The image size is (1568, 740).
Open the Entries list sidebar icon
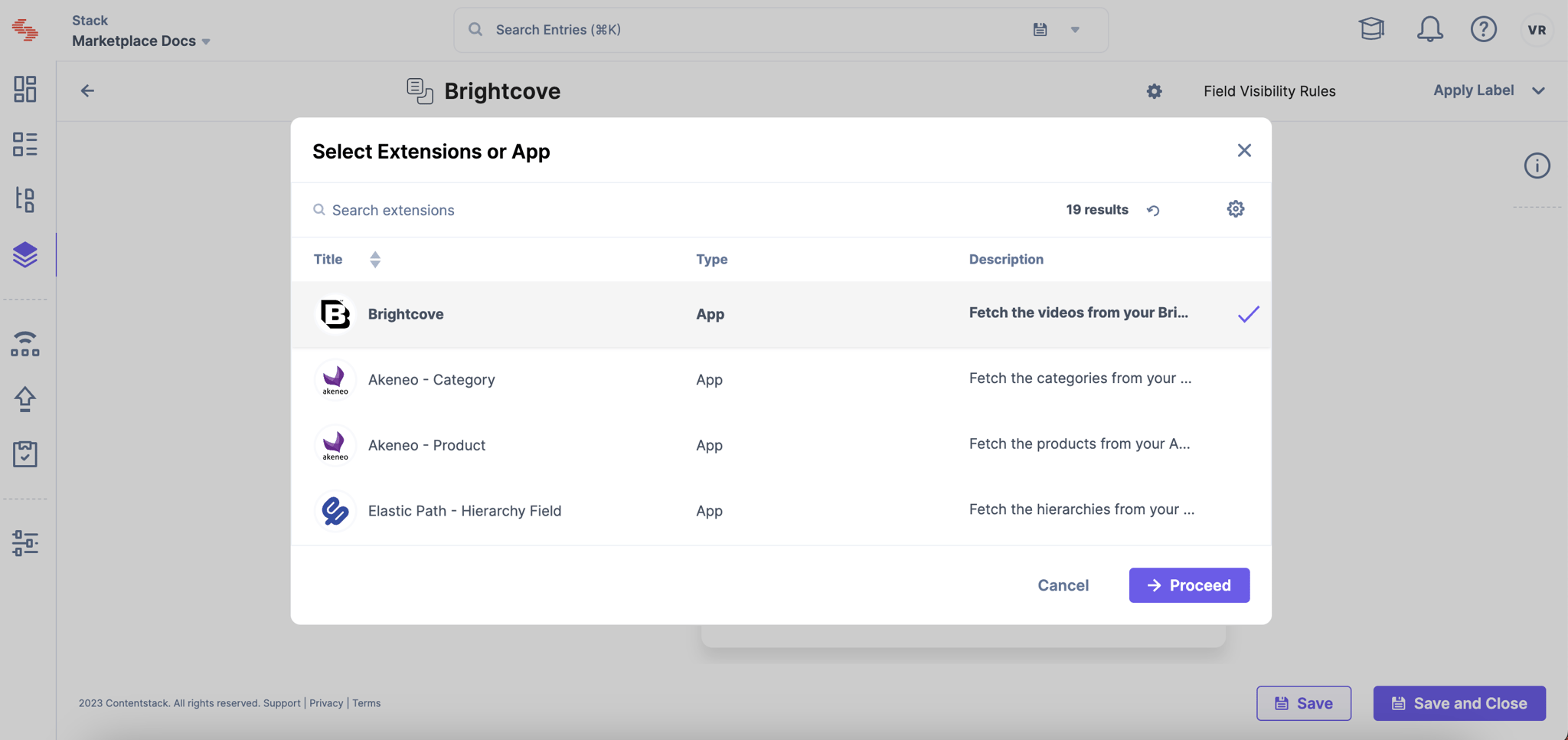24,144
